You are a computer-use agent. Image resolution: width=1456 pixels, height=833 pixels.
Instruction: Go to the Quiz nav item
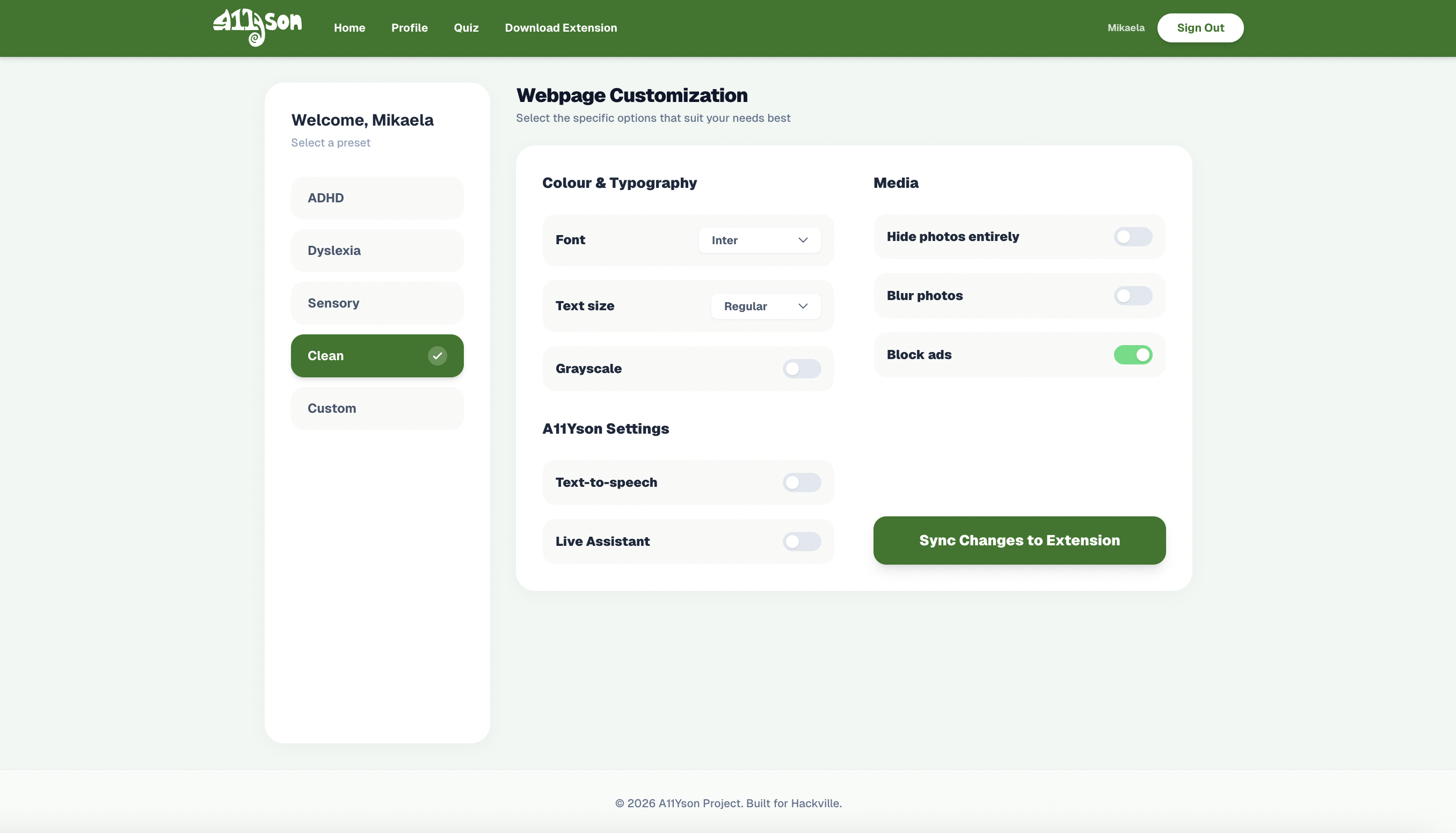[x=465, y=28]
